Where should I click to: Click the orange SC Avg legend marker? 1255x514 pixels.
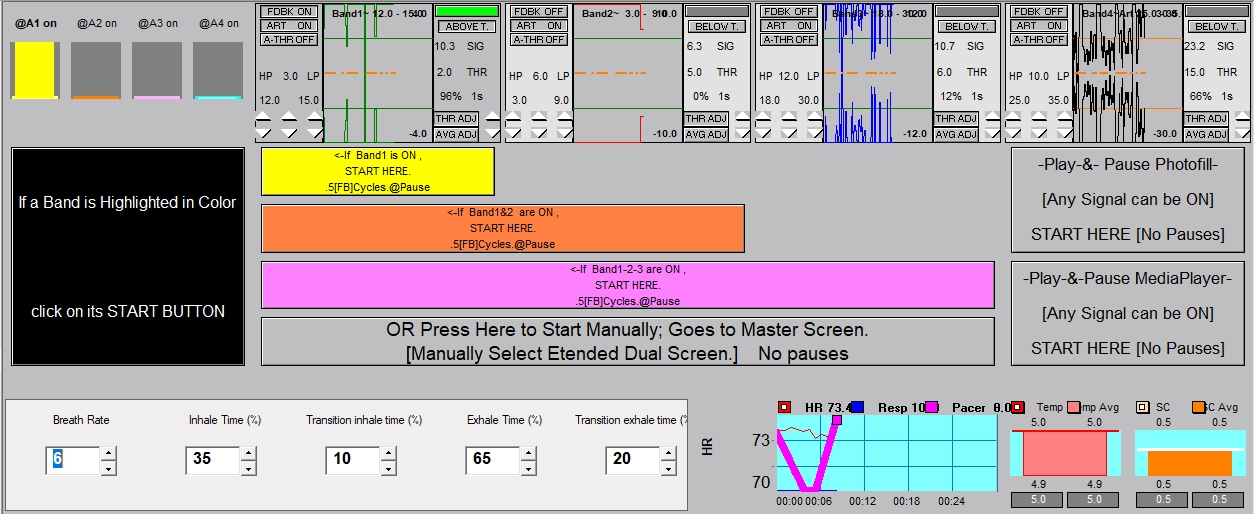(1198, 407)
